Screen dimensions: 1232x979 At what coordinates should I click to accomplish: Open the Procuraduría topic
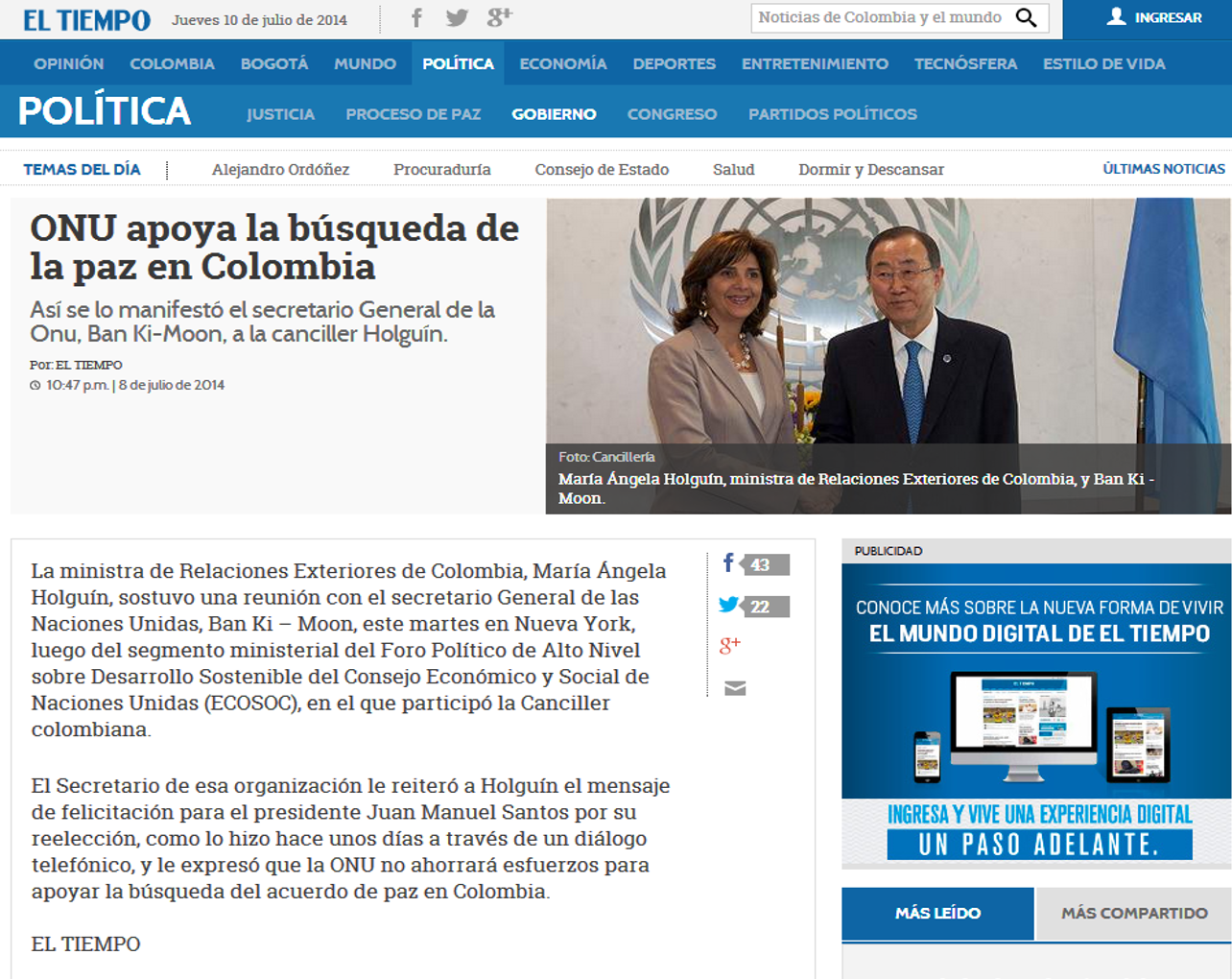pos(442,169)
